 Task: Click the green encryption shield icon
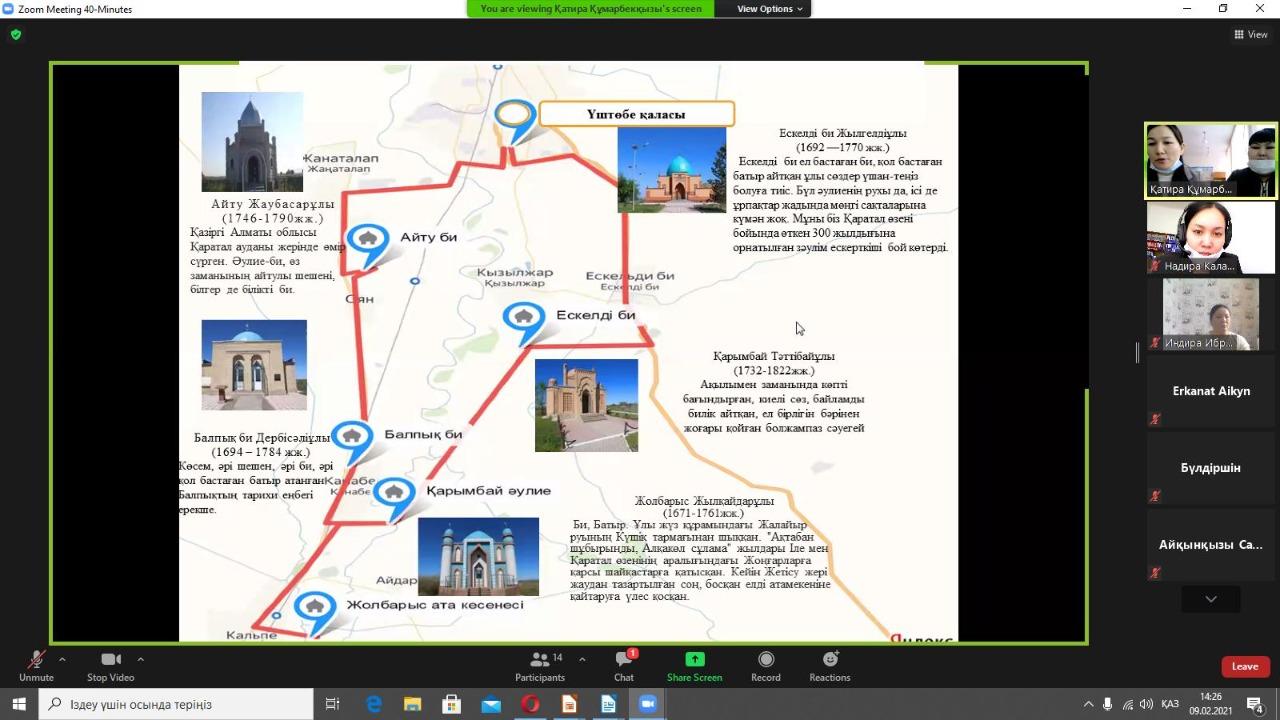pos(15,34)
